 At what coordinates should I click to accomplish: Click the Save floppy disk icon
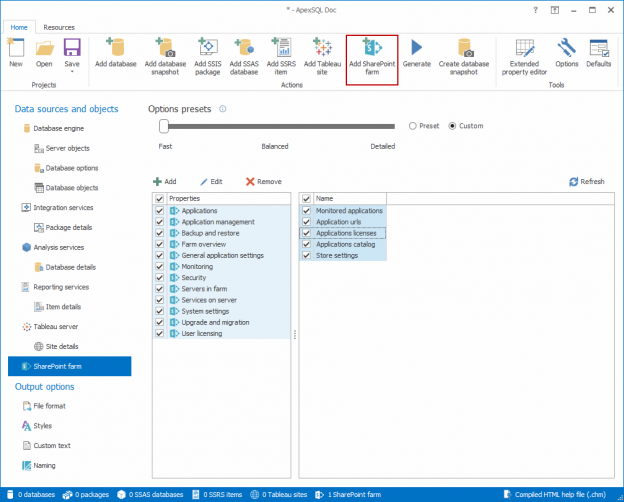(x=72, y=49)
